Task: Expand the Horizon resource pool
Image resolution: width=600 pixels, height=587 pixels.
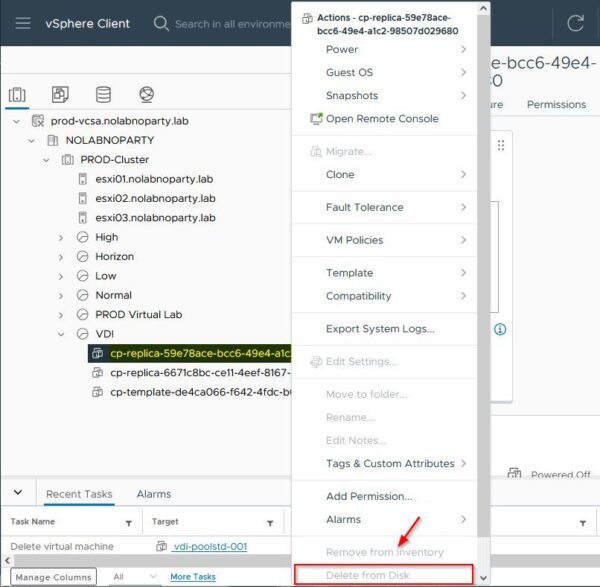Action: (x=61, y=257)
